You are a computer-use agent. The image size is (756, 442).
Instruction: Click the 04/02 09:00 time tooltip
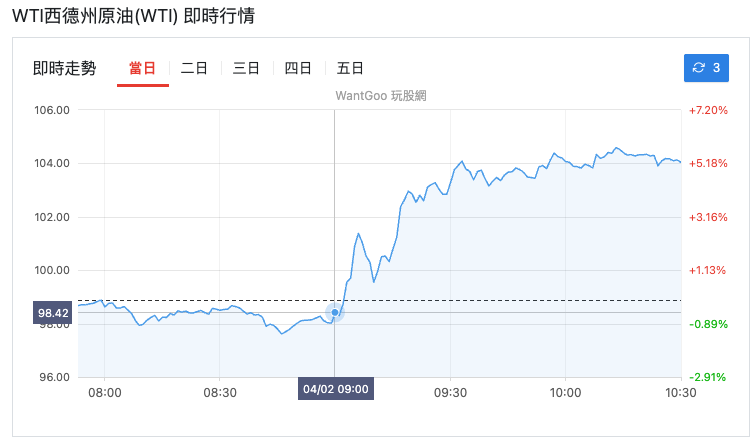click(x=335, y=389)
